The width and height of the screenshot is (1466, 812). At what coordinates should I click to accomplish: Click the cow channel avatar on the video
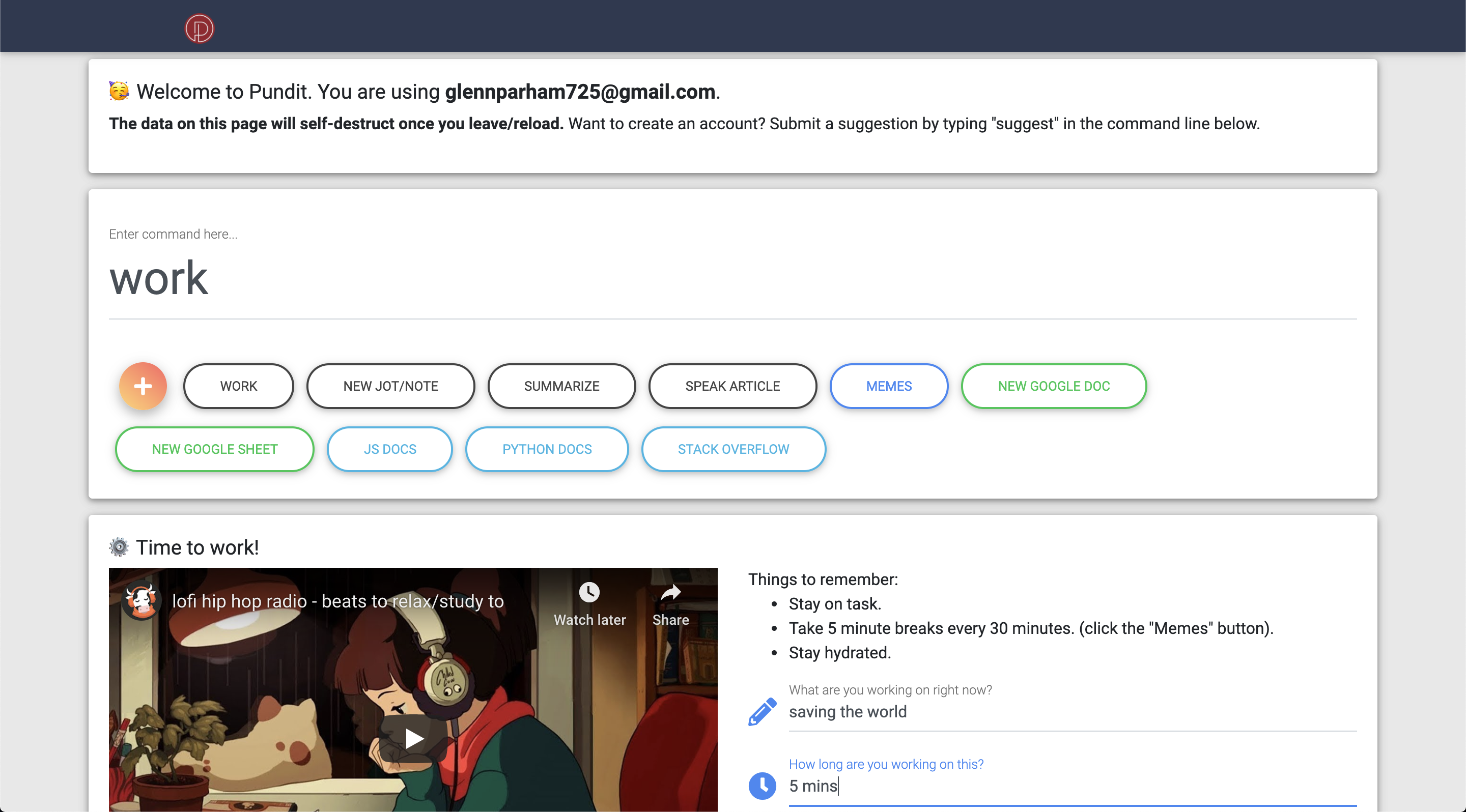pyautogui.click(x=143, y=601)
